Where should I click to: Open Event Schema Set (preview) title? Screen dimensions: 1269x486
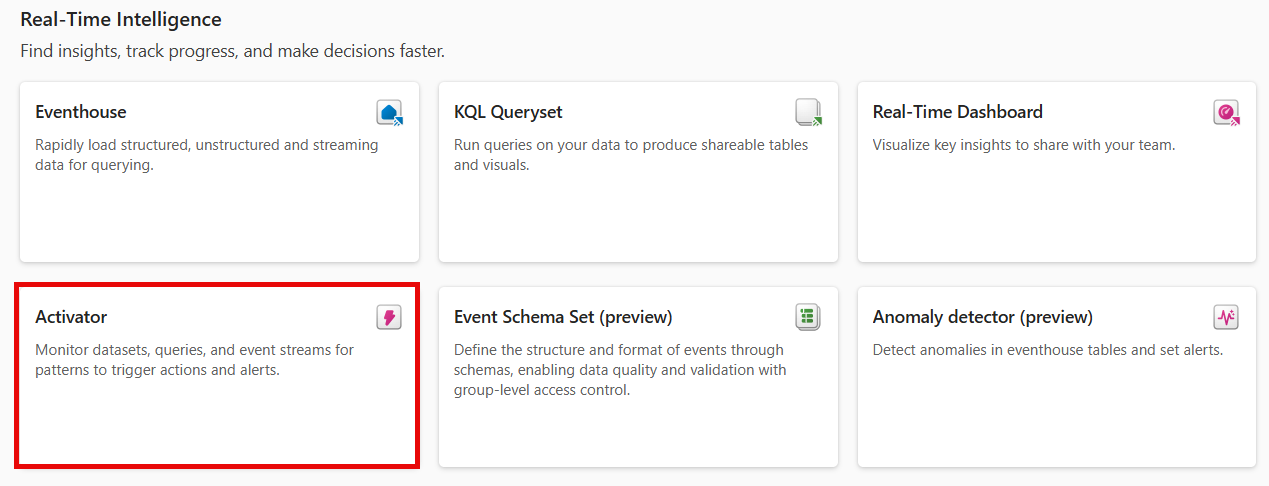coord(563,317)
